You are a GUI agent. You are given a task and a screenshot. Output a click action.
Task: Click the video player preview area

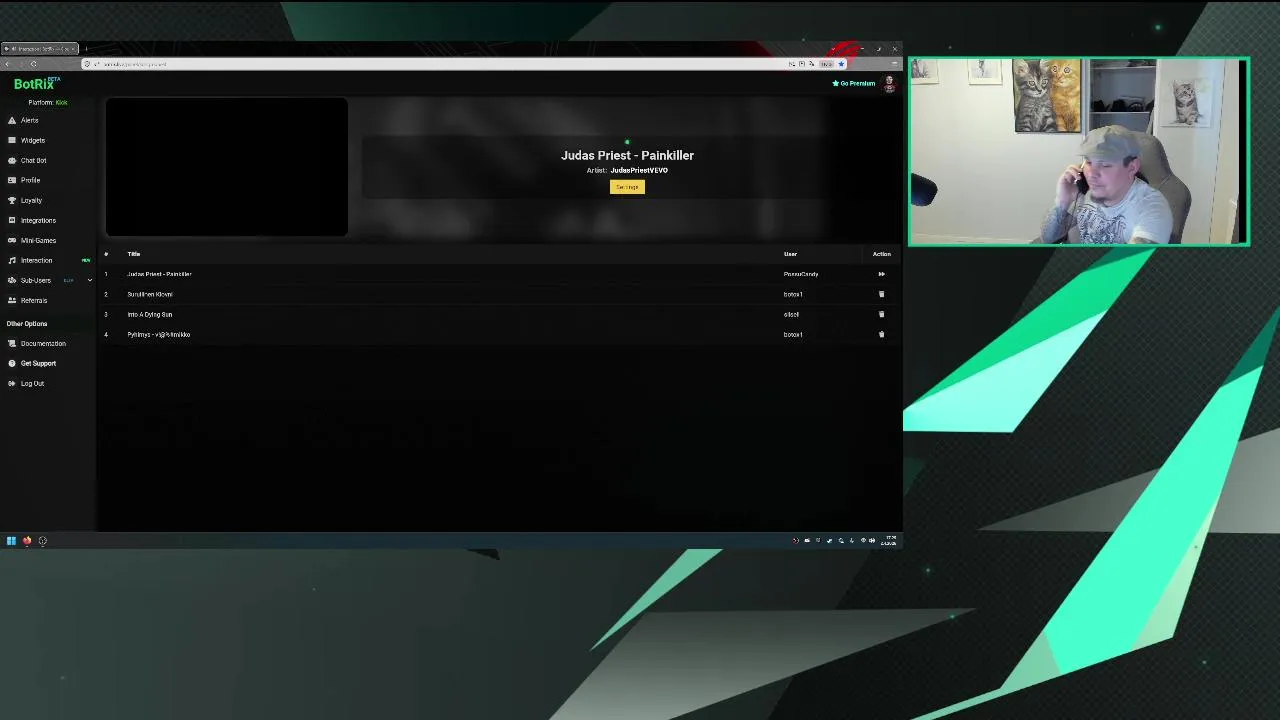click(227, 167)
